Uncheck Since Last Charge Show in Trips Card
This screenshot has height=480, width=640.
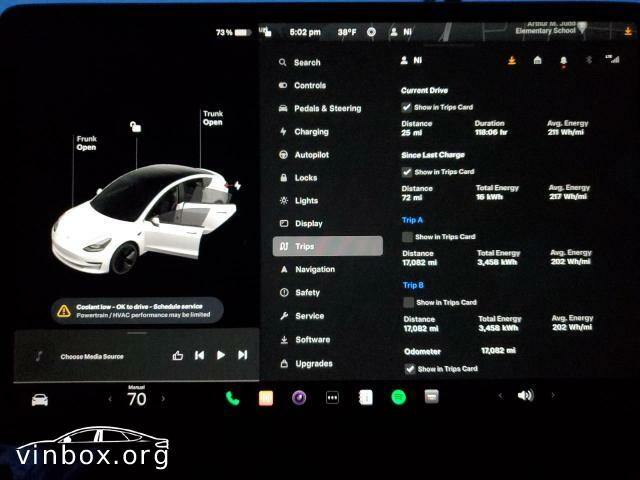(407, 172)
